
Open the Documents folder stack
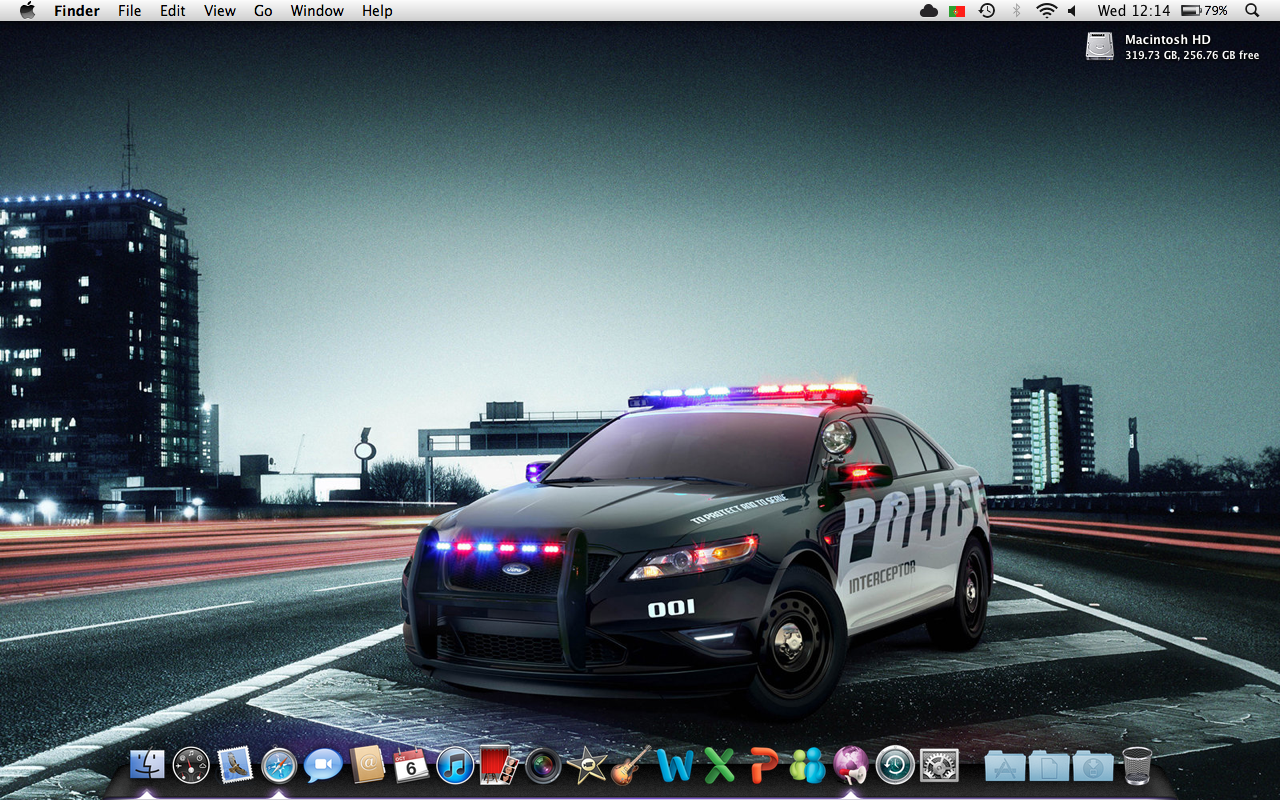[x=1049, y=766]
